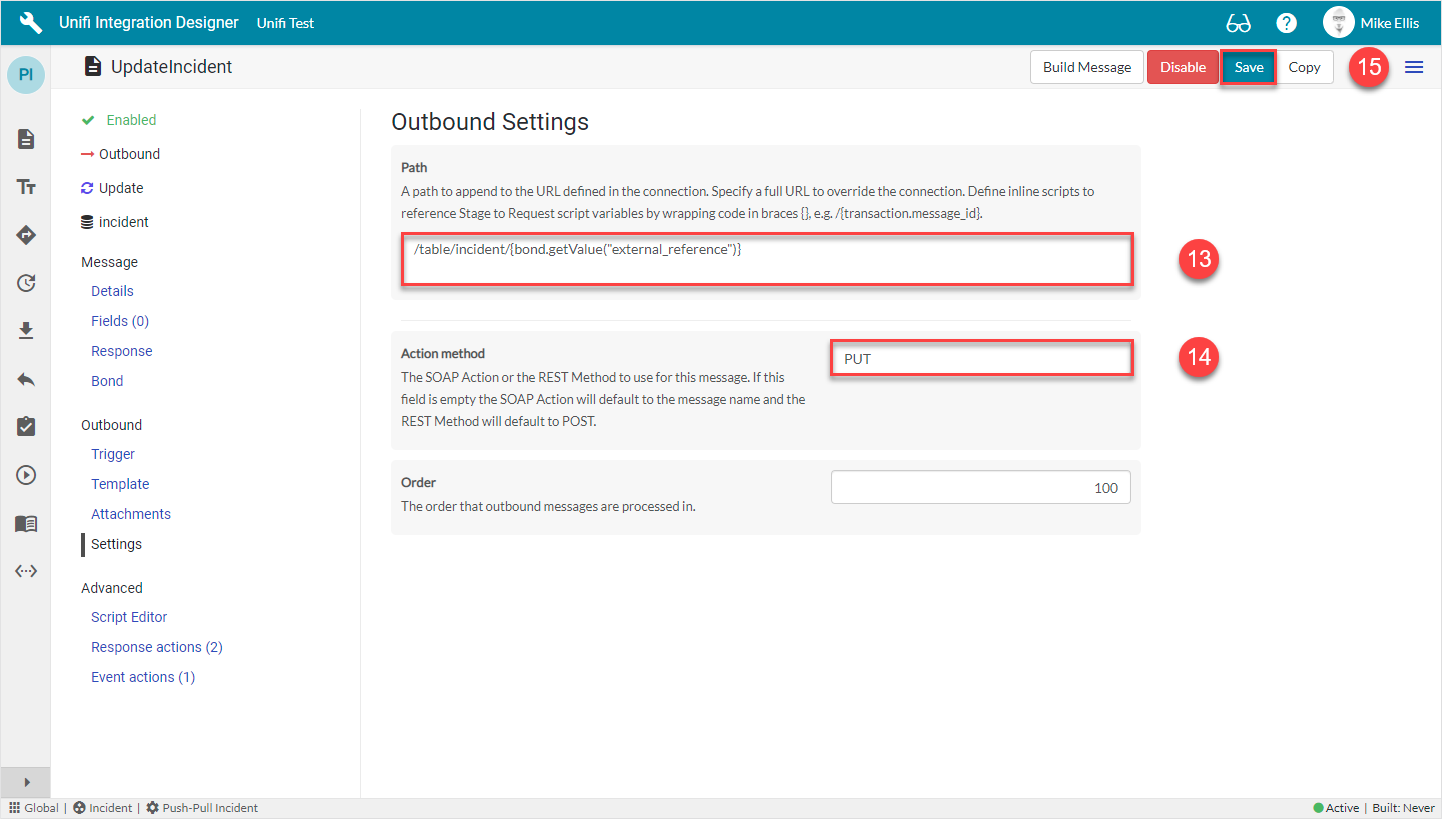Open Response actions (2) section
1442x819 pixels.
point(156,647)
